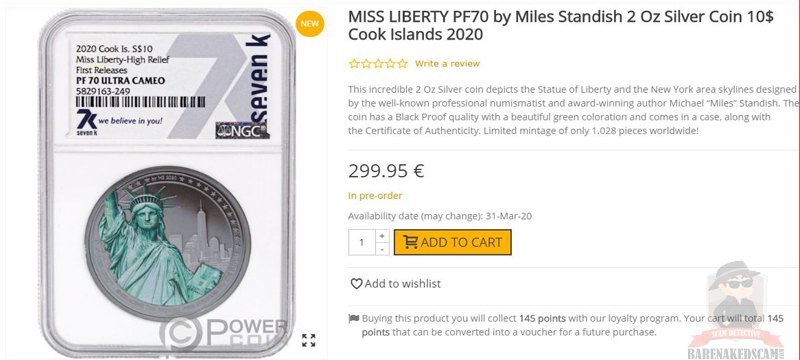Click the heart icon beside Add to wishlist
800x360 pixels.
coord(356,284)
